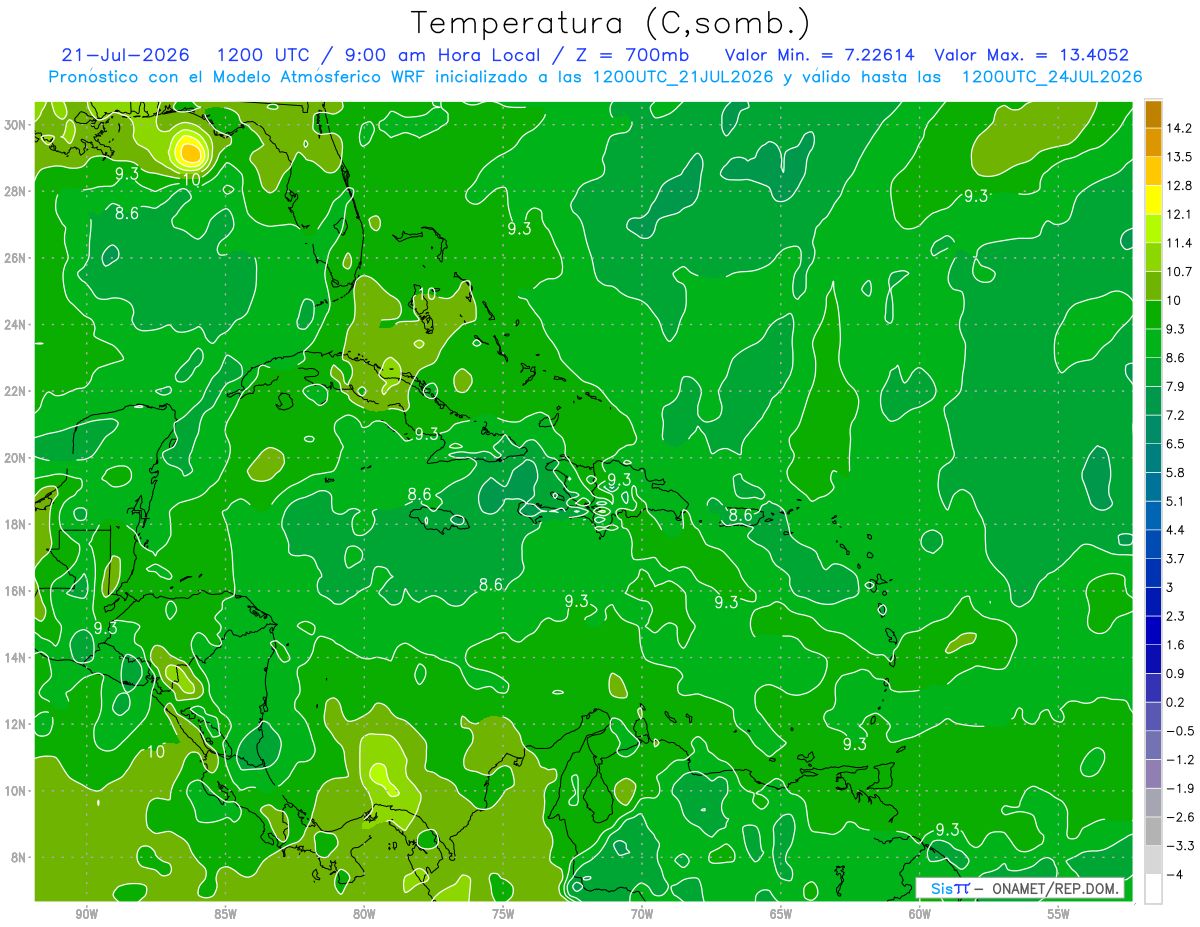Click the title 'Temperatura (C,somb.)'
This screenshot has width=1200, height=927.
pos(611,23)
